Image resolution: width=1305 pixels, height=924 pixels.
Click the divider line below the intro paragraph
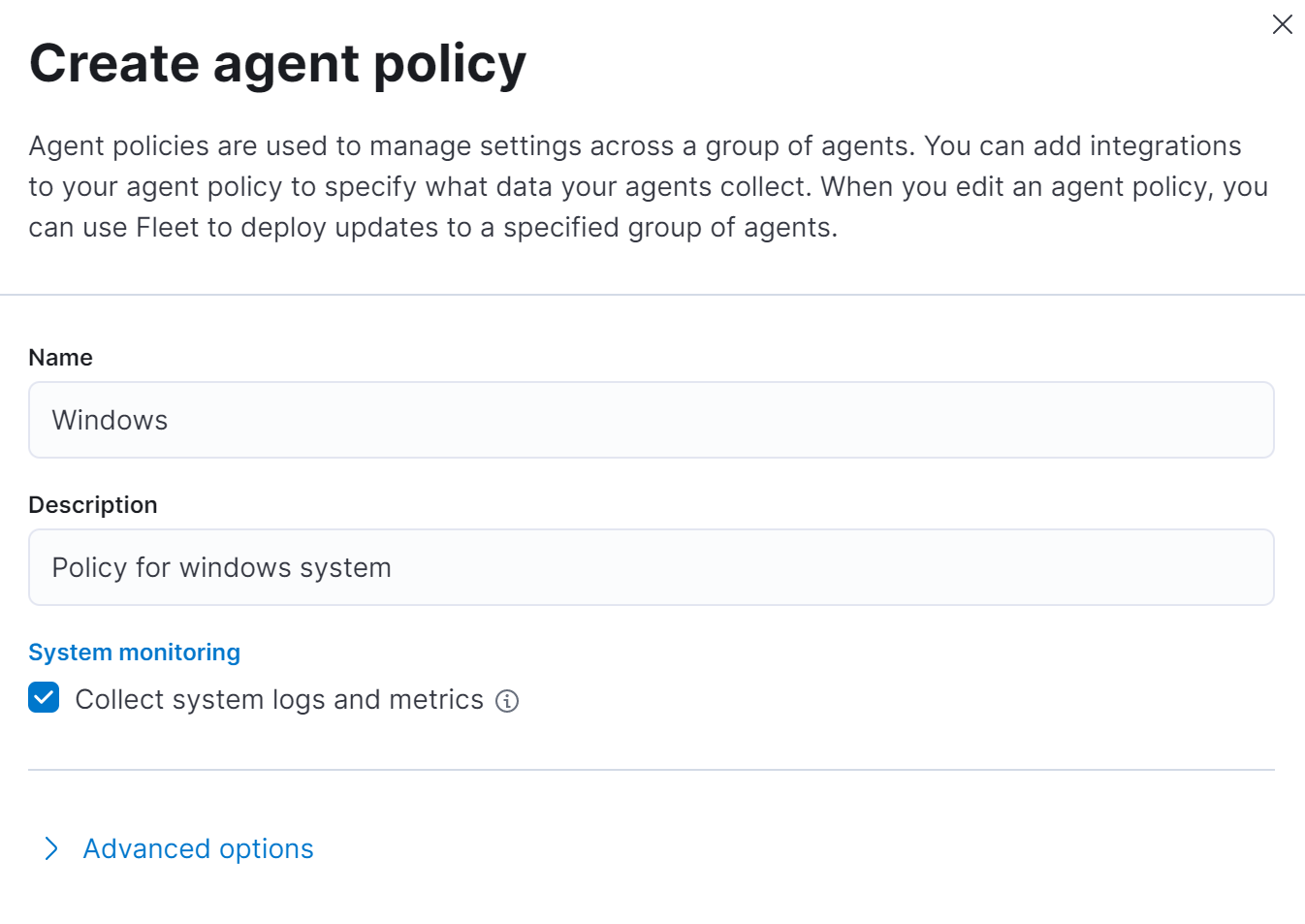click(651, 295)
